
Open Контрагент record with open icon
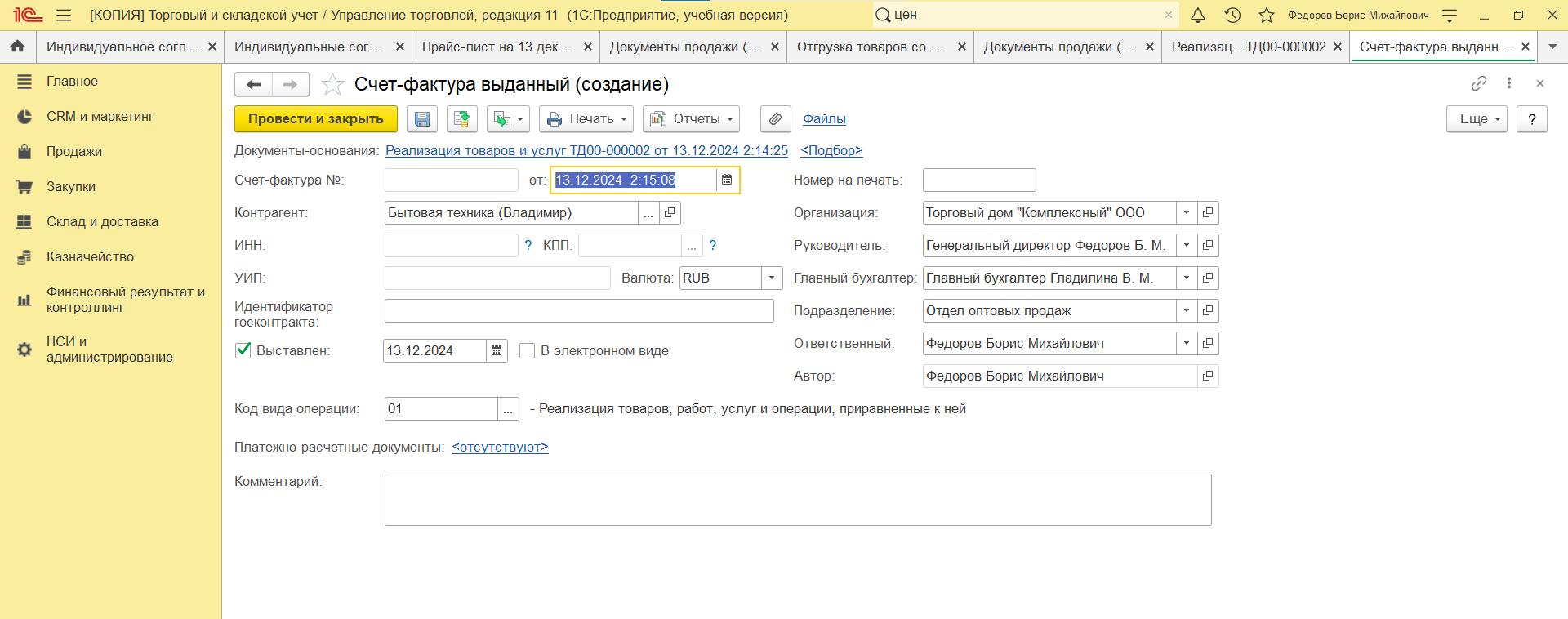pos(670,212)
